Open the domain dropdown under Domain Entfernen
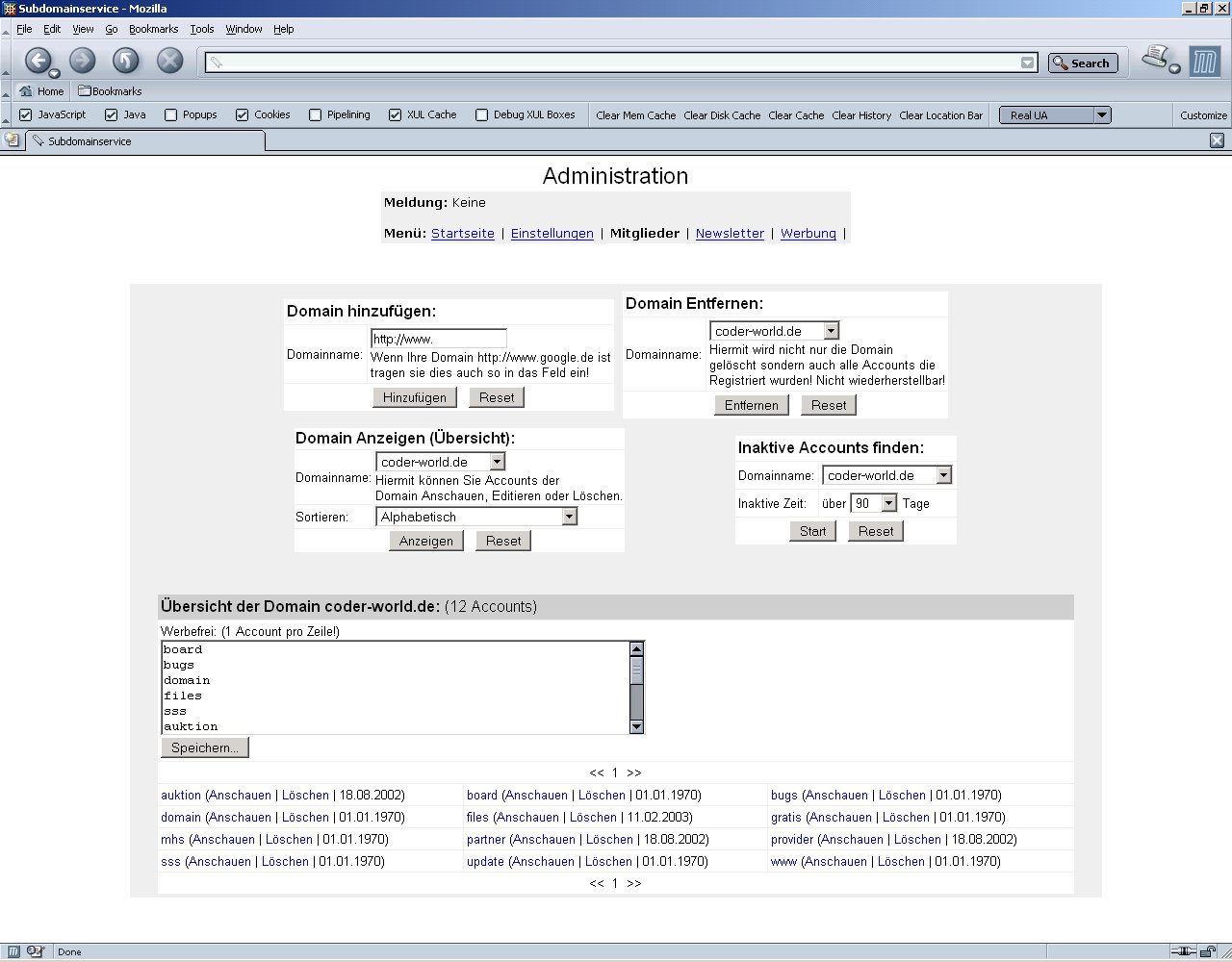This screenshot has width=1232, height=962. pyautogui.click(x=775, y=330)
